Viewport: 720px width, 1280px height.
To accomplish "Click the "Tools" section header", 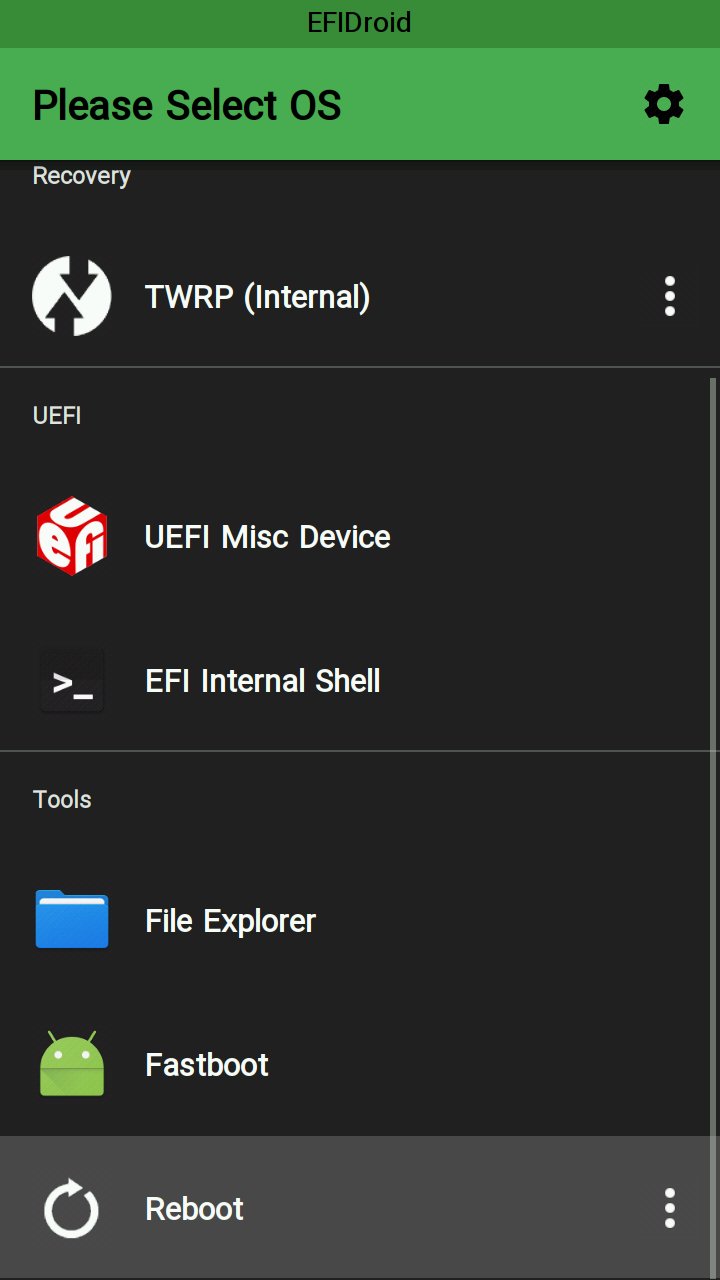I will coord(62,800).
